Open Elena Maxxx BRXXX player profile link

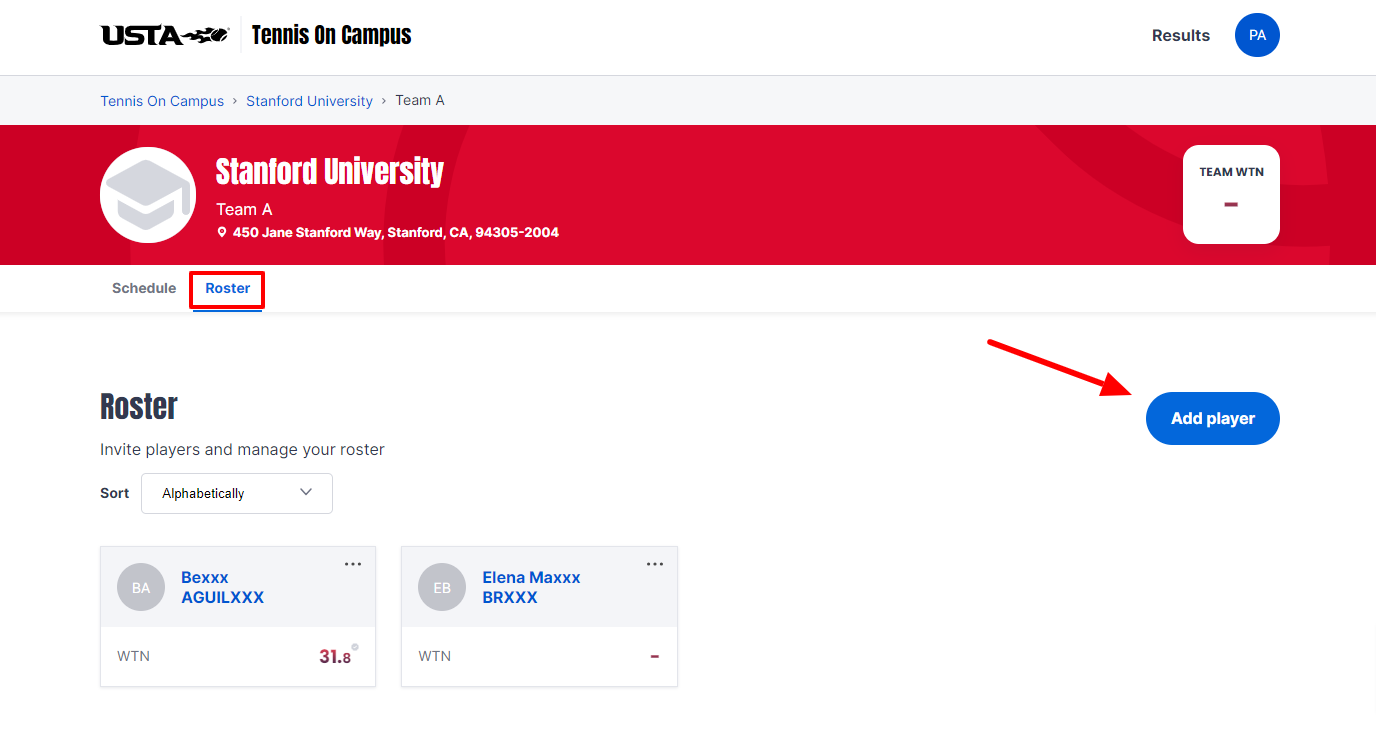(x=531, y=587)
